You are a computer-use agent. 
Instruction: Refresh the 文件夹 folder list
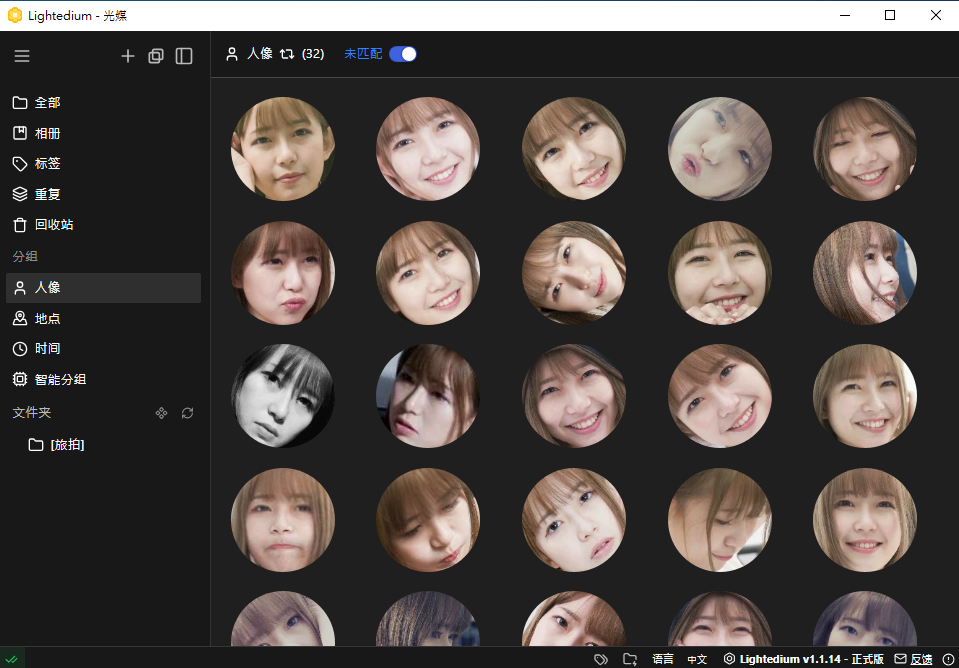(x=188, y=414)
